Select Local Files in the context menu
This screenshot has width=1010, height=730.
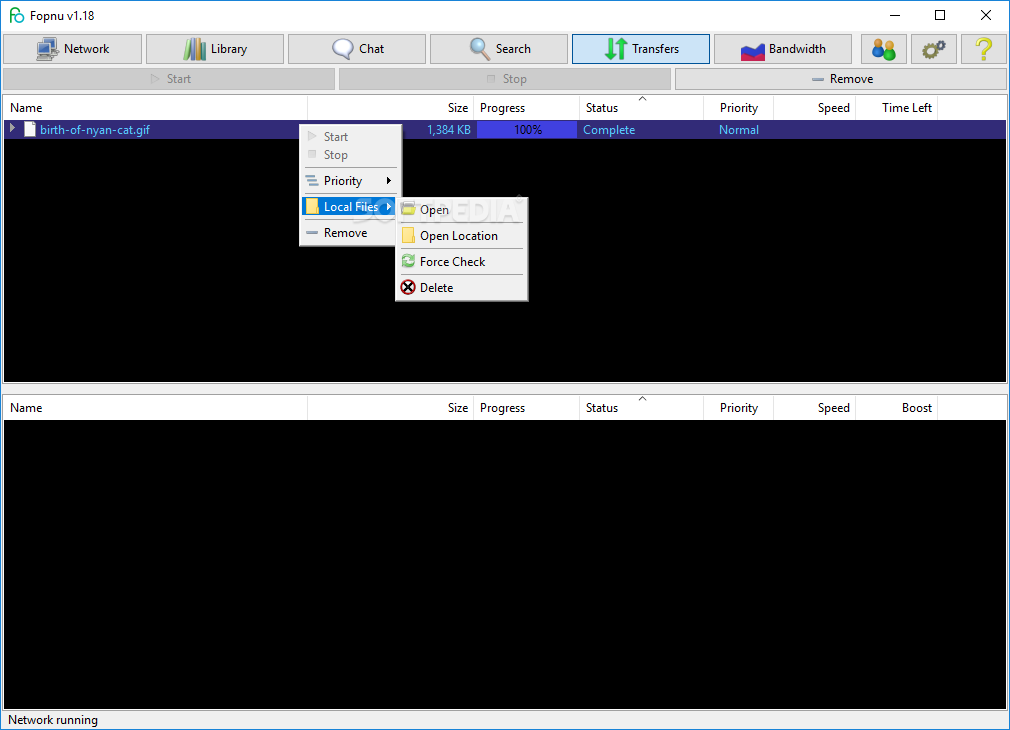click(x=348, y=207)
